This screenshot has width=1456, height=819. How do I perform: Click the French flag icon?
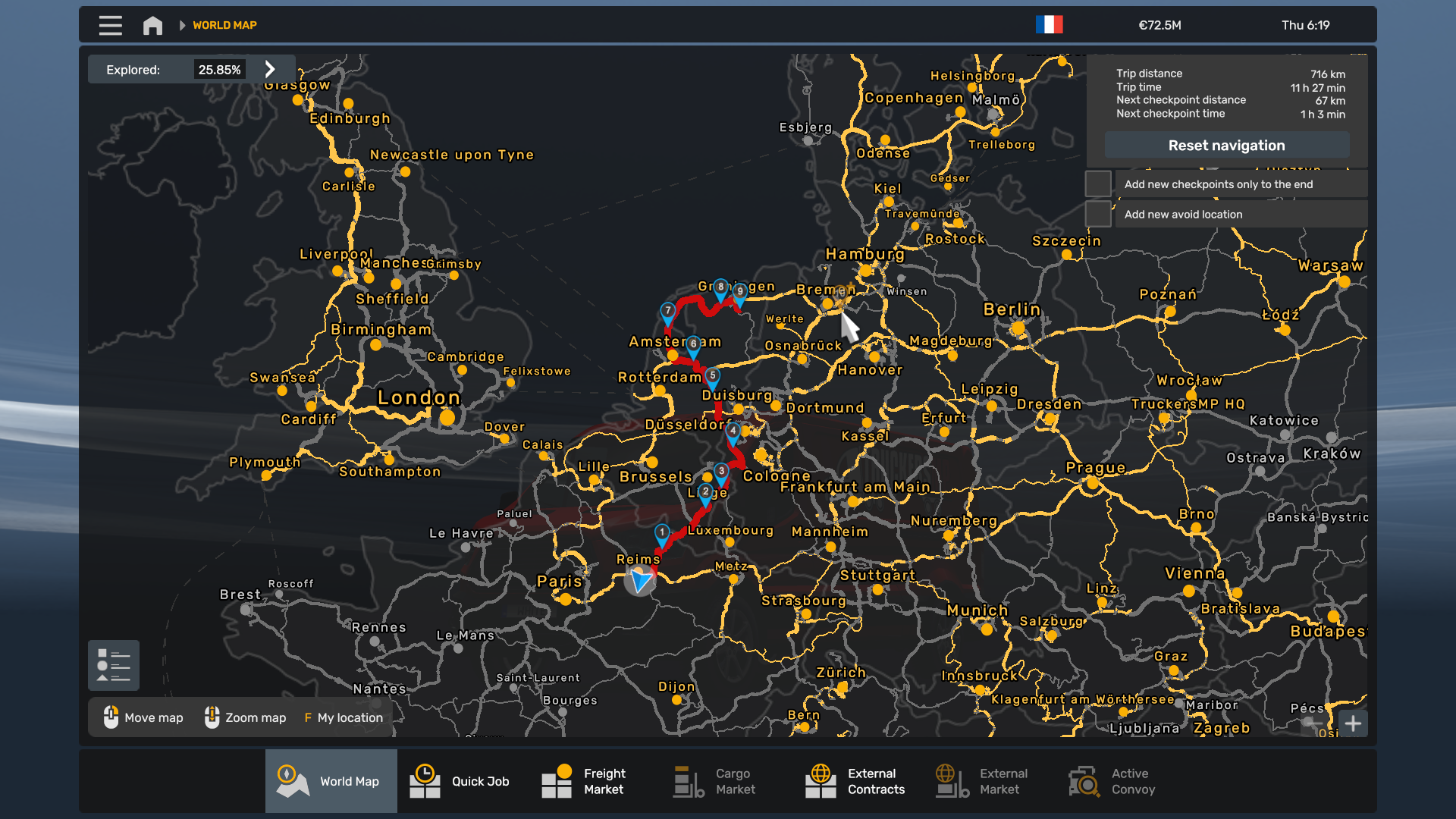tap(1049, 25)
